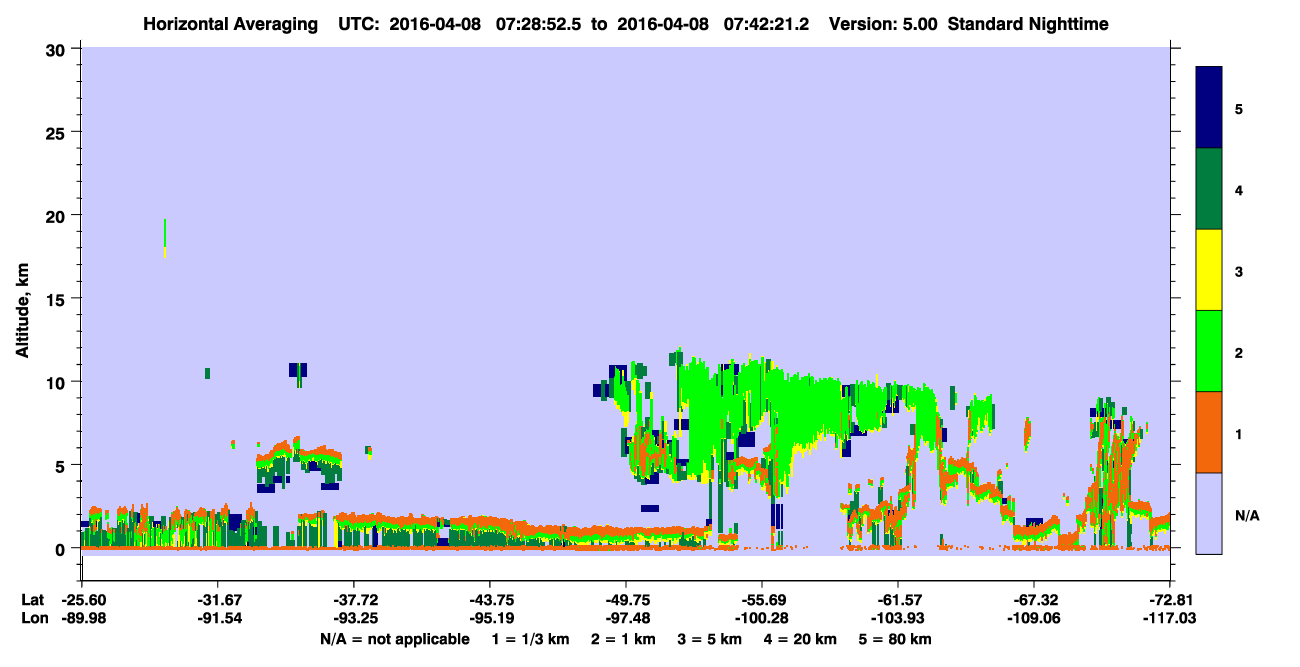
Task: Click longitude value '-100.28'
Action: click(762, 619)
